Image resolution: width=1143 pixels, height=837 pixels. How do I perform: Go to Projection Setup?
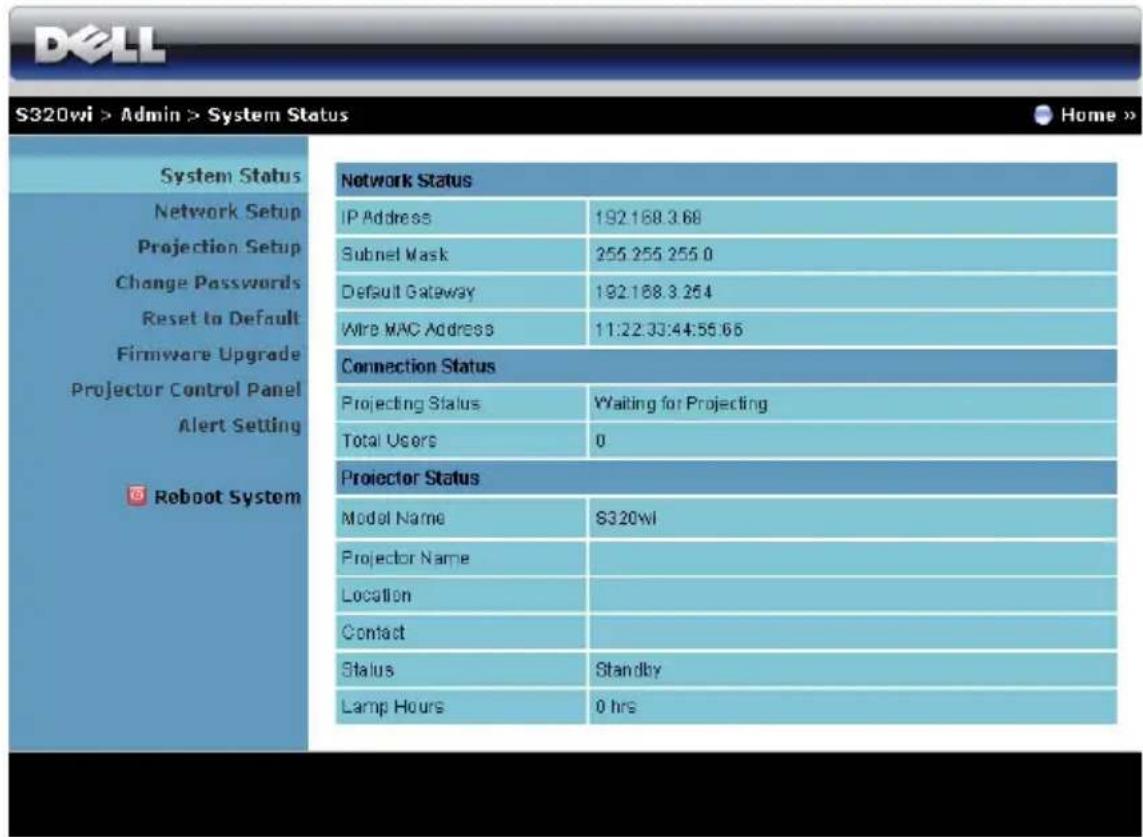pyautogui.click(x=219, y=247)
